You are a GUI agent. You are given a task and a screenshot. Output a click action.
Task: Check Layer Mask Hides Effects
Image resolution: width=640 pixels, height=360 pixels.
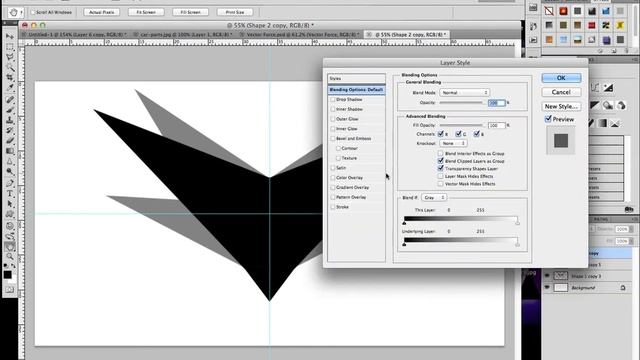pyautogui.click(x=440, y=176)
